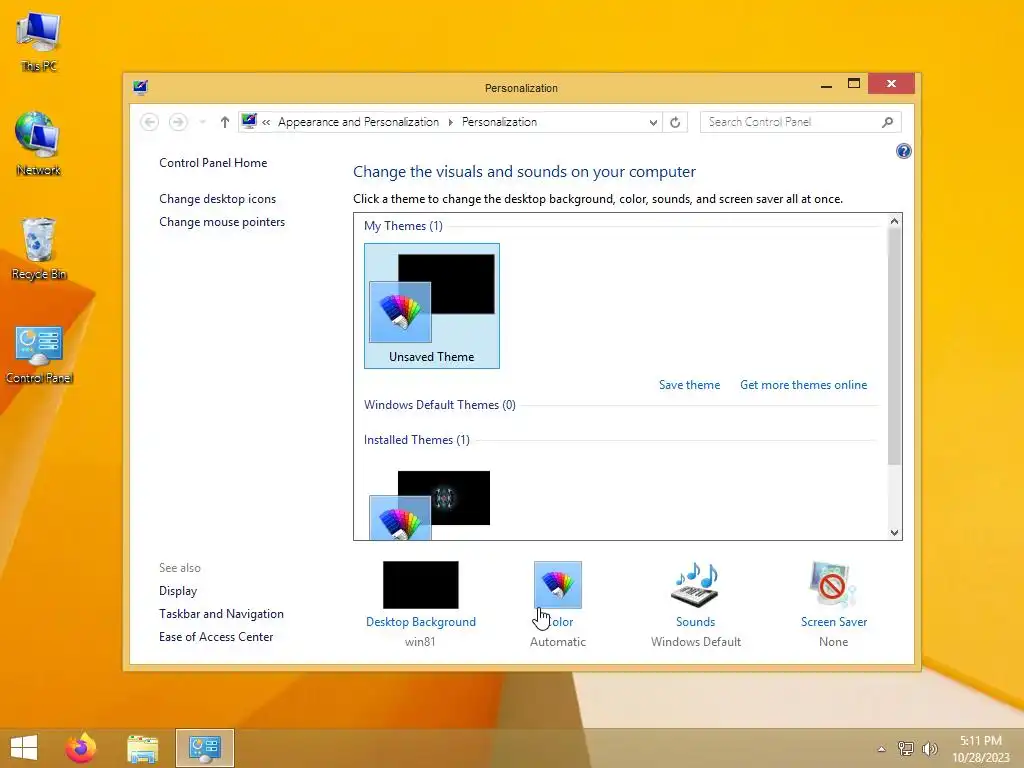Click the address bar Control Panel icon

(249, 121)
